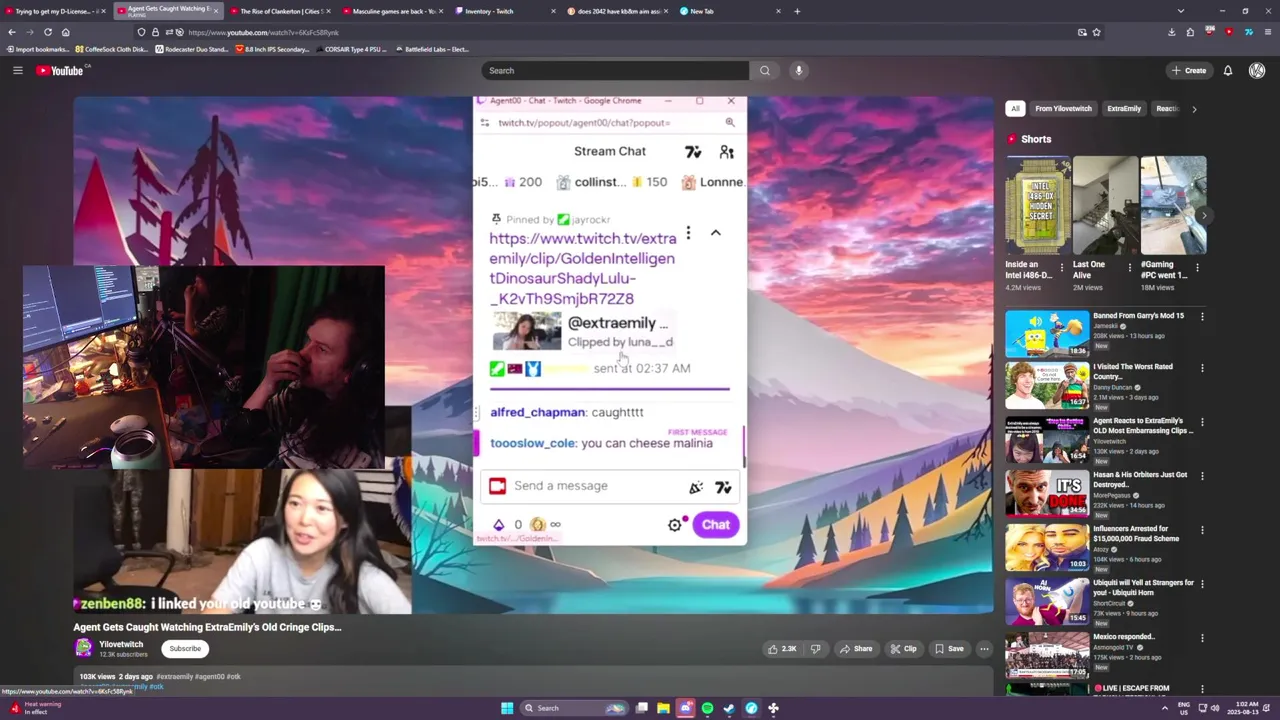Open more actions ellipsis below the video

coord(984,649)
